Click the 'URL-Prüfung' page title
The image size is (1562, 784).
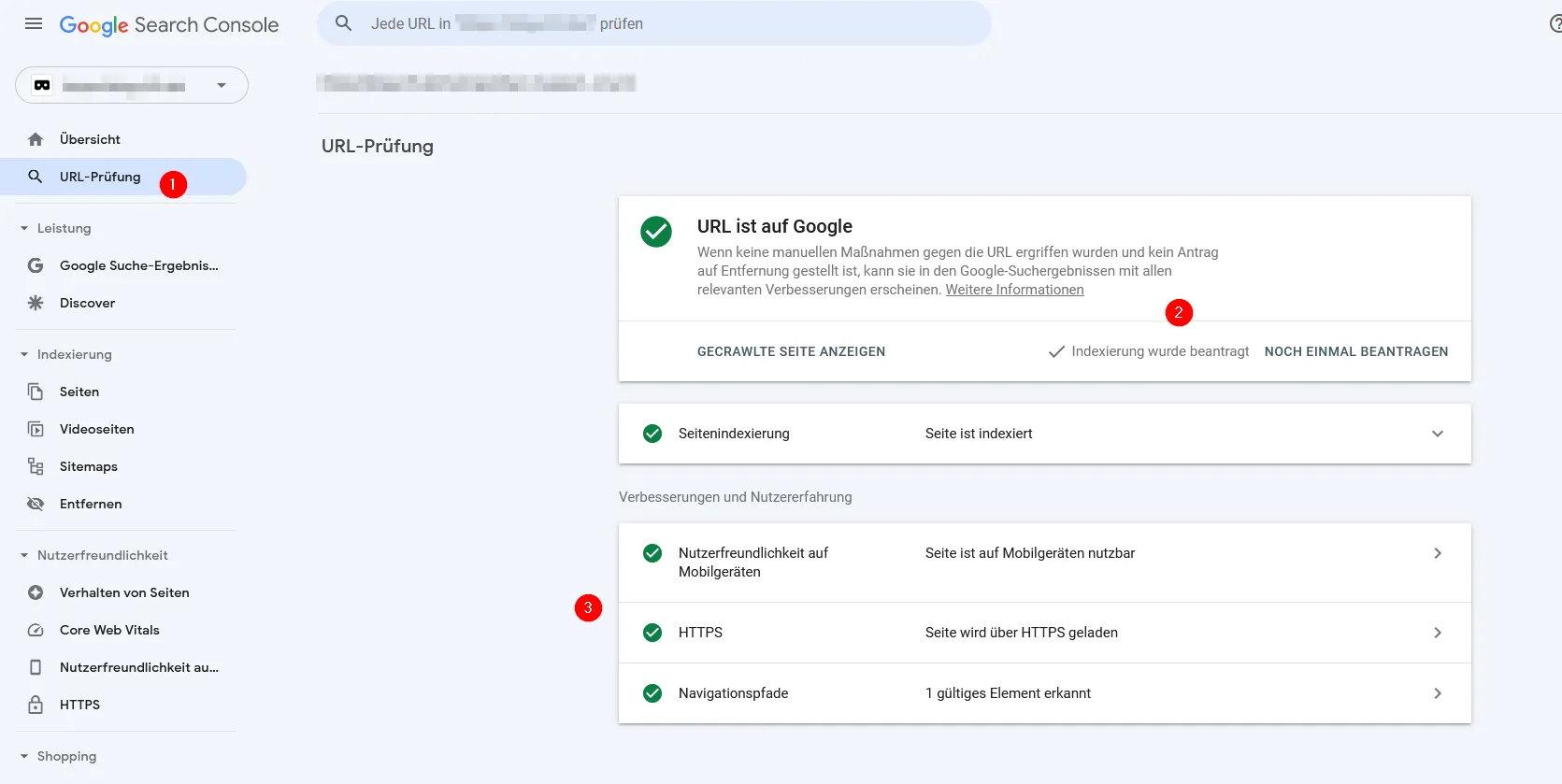coord(378,146)
